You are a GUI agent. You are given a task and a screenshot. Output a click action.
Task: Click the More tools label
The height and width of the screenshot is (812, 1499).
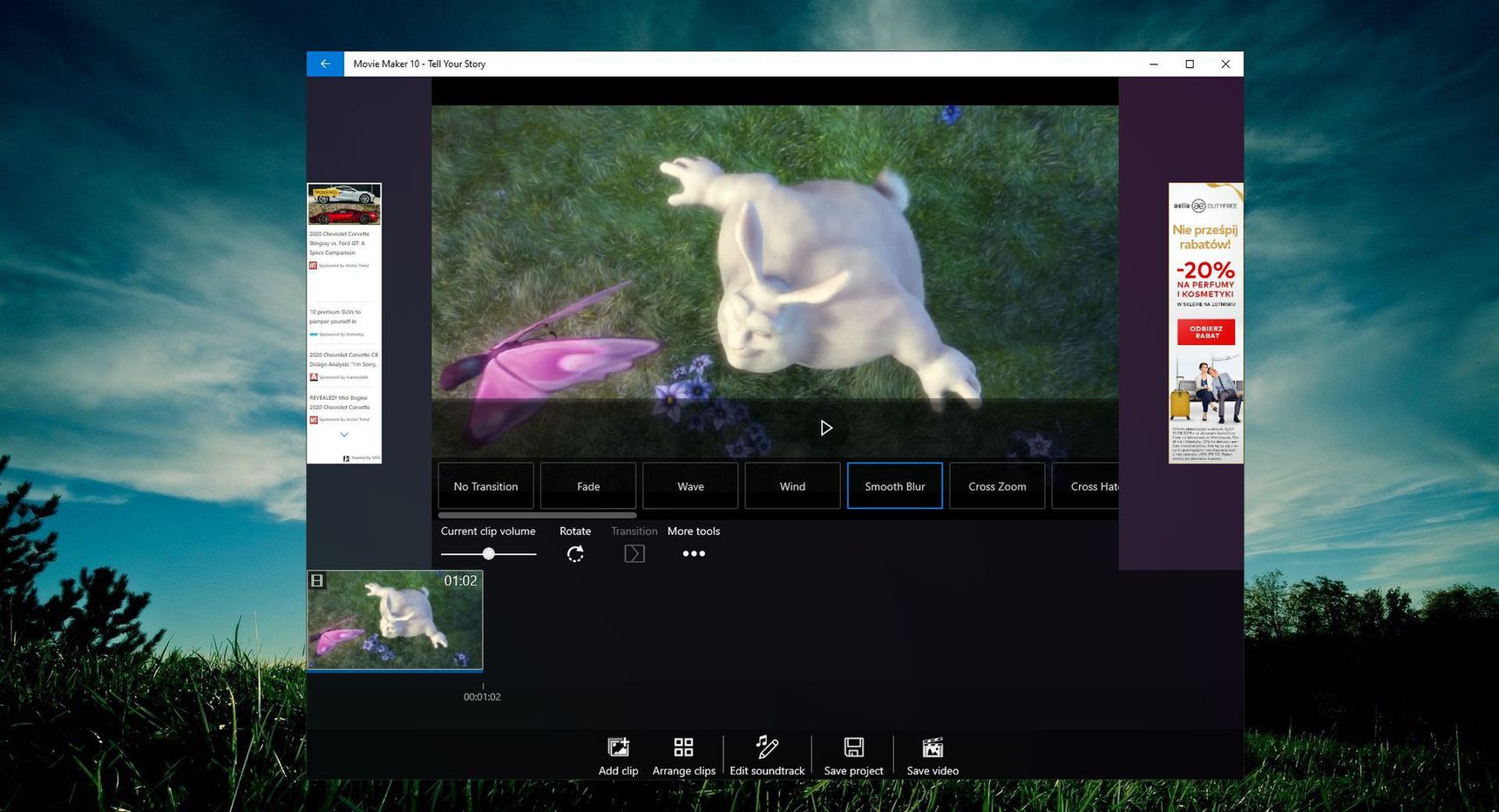coord(694,531)
